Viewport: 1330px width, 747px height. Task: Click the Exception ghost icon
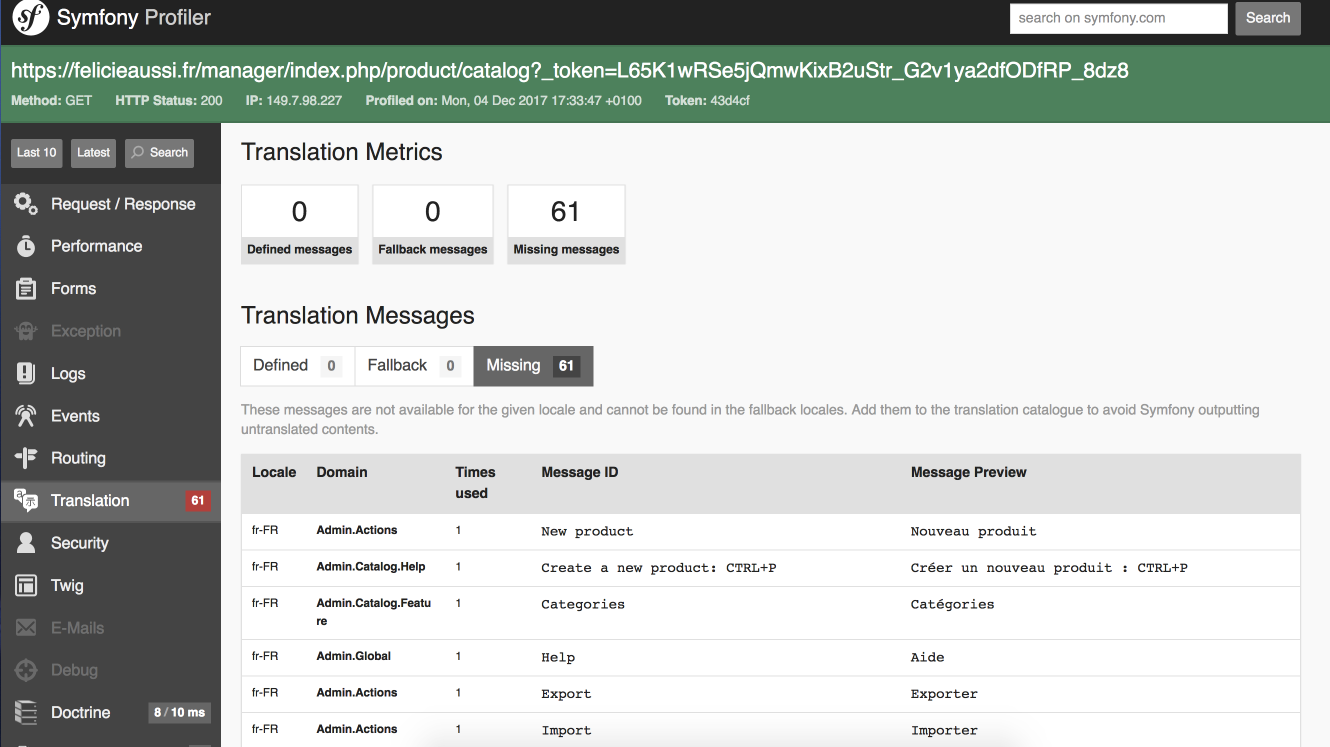tap(26, 331)
